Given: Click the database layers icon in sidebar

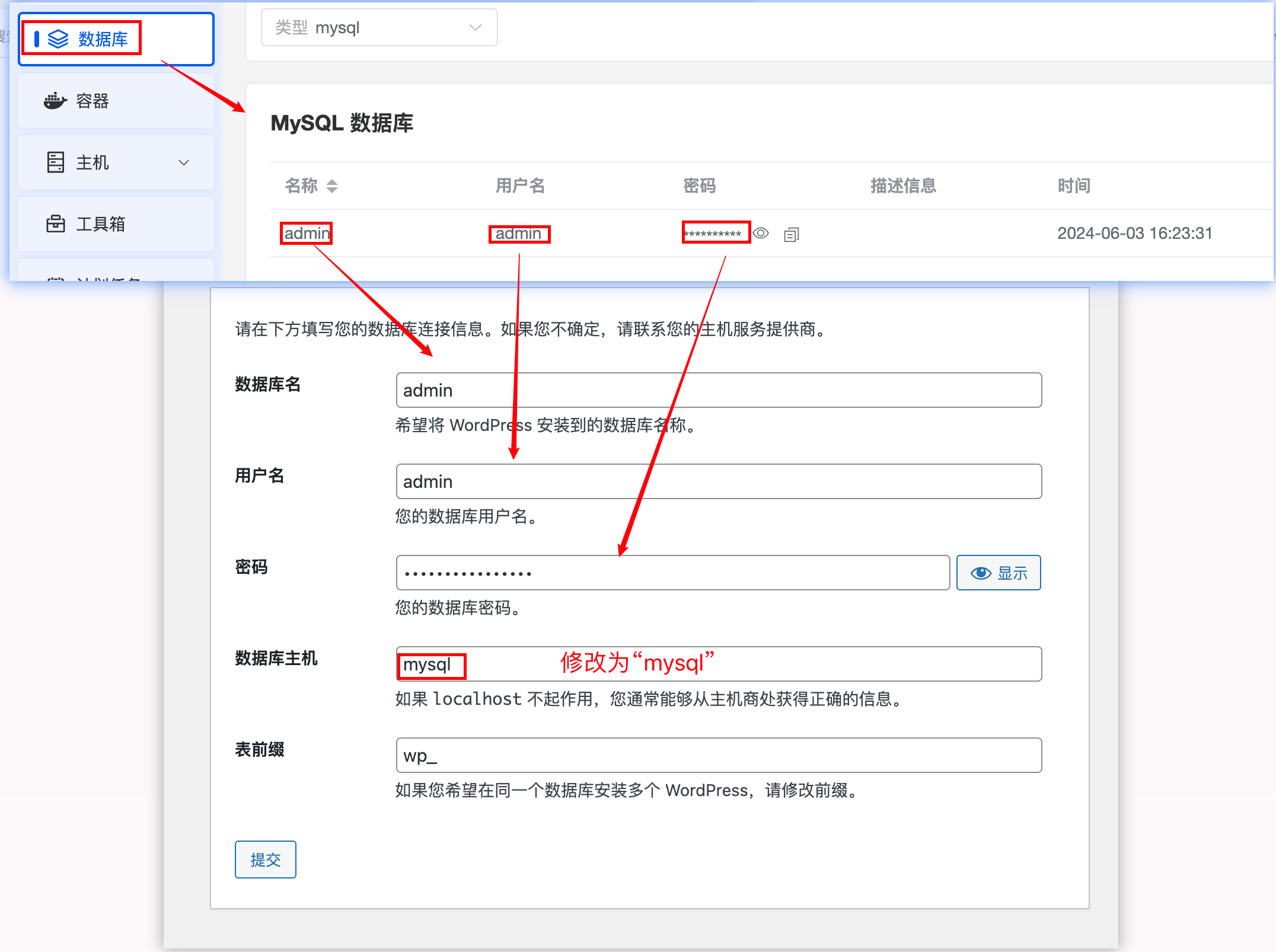Looking at the screenshot, I should [x=58, y=39].
